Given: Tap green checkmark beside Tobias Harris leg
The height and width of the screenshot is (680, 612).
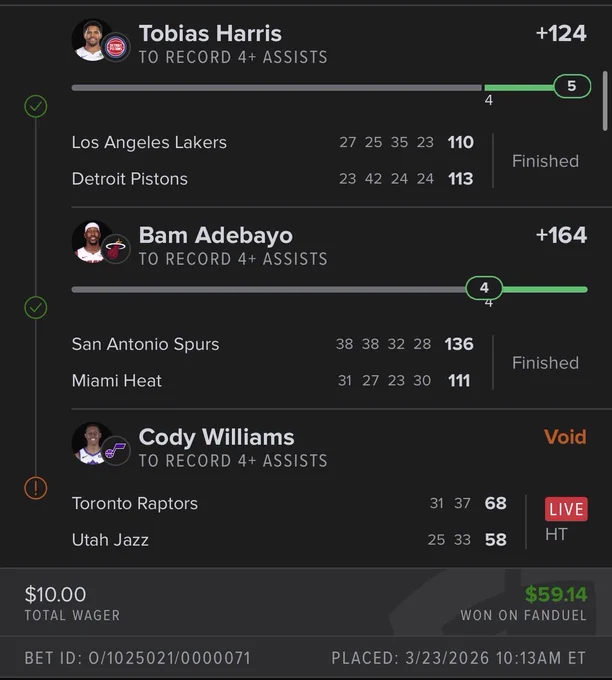Looking at the screenshot, I should [36, 106].
